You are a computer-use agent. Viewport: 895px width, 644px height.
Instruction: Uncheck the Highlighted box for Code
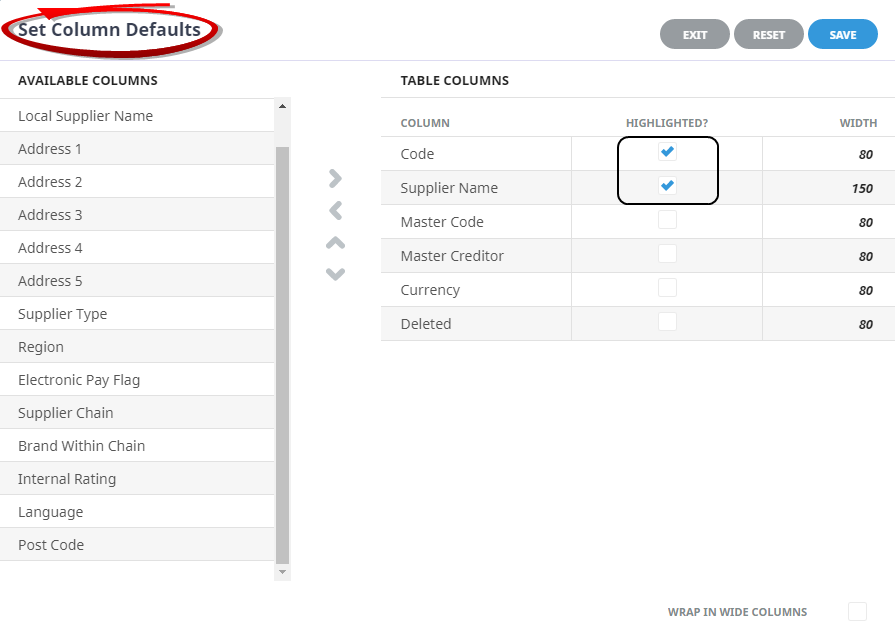(x=667, y=152)
